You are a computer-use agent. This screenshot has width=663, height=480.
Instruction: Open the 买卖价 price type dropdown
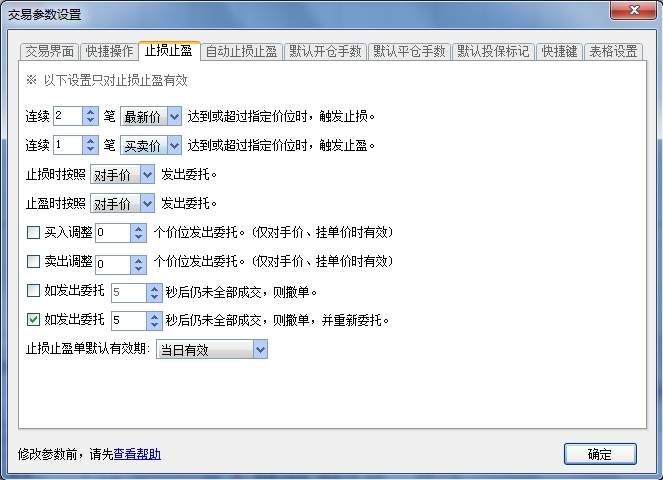click(151, 145)
